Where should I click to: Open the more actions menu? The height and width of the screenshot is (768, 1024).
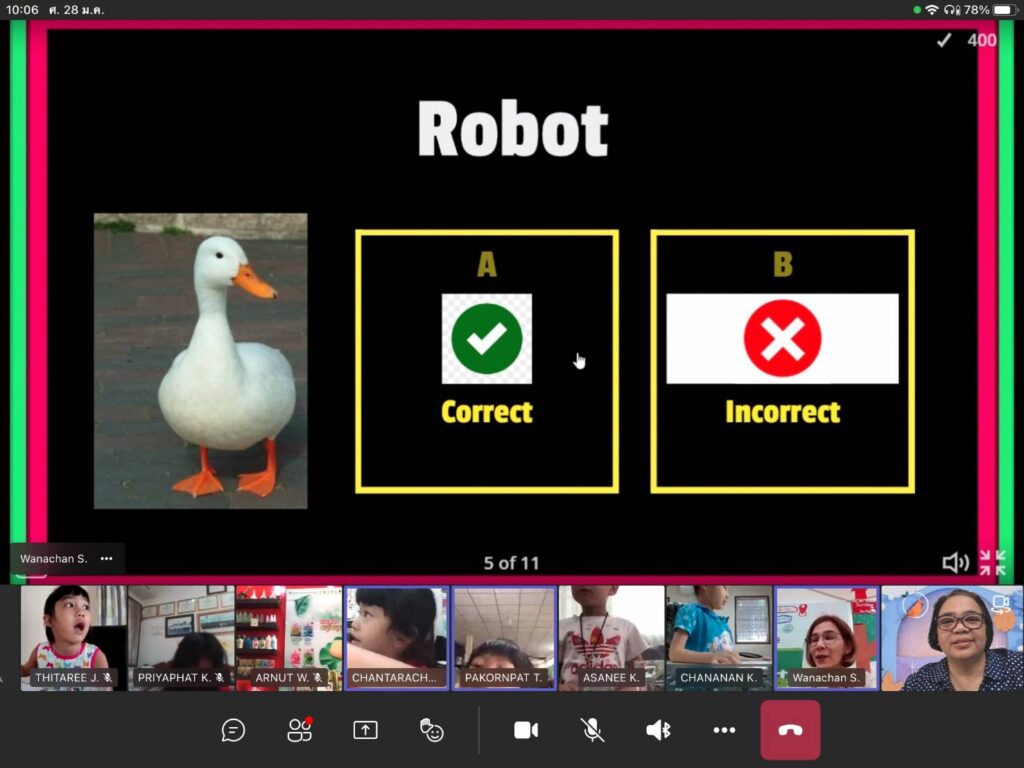724,730
